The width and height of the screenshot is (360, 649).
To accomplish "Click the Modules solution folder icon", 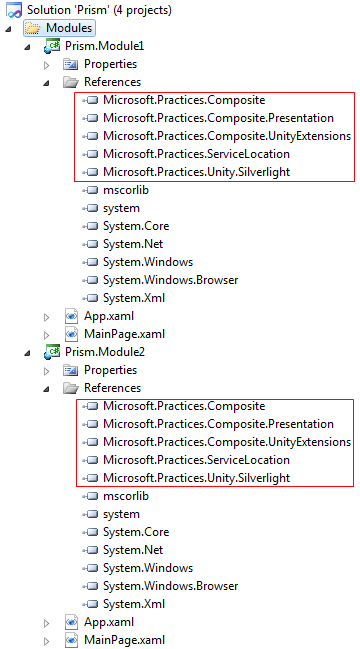I will [33, 29].
